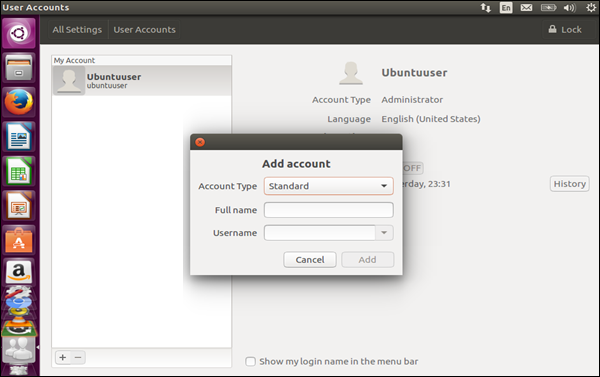Expand the Username suggestions dropdown arrow
The width and height of the screenshot is (600, 377).
pos(384,233)
